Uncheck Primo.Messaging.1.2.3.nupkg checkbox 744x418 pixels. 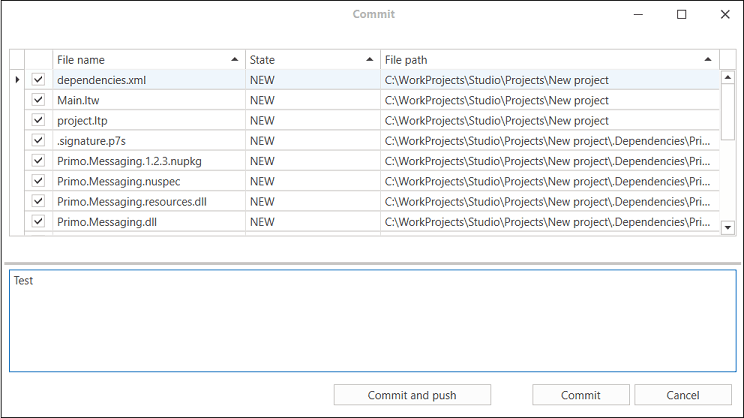click(38, 161)
